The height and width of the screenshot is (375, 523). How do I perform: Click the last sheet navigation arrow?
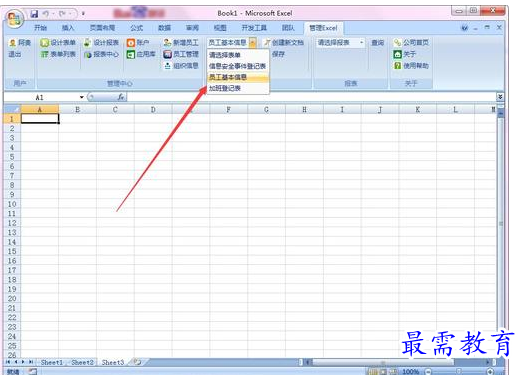30,362
